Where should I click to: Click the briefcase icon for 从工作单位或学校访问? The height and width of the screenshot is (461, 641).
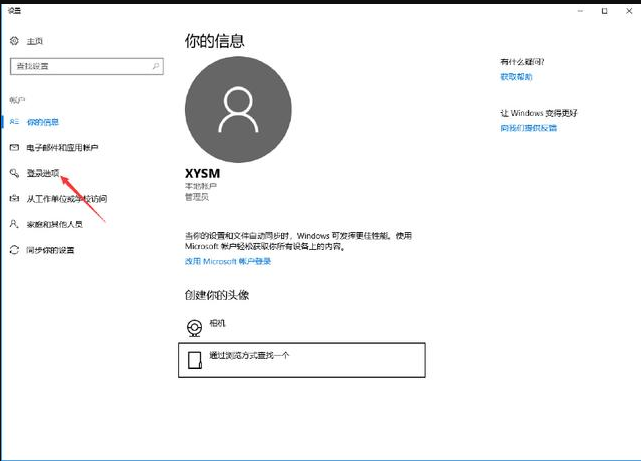(14, 198)
